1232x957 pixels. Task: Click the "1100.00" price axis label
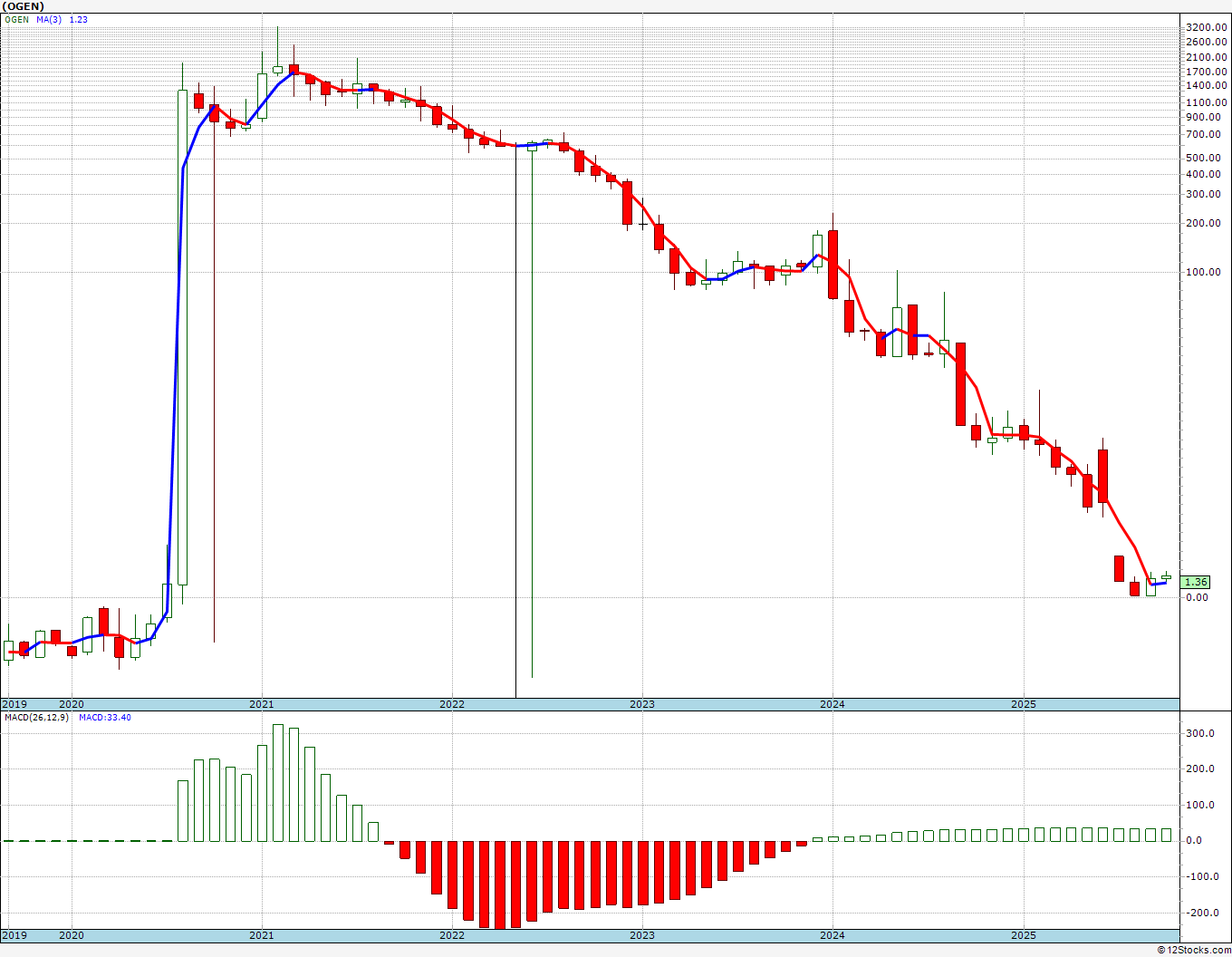point(1206,102)
